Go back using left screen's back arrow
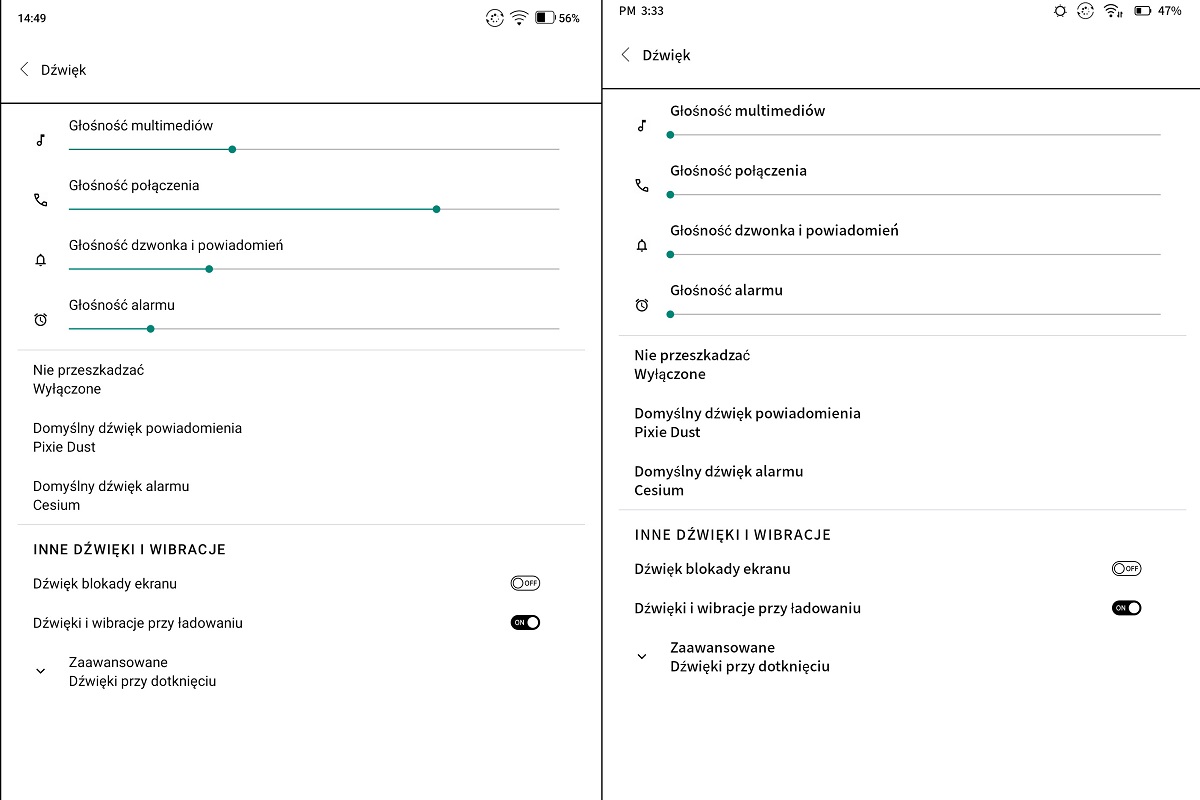The width and height of the screenshot is (1200, 800). click(x=25, y=70)
